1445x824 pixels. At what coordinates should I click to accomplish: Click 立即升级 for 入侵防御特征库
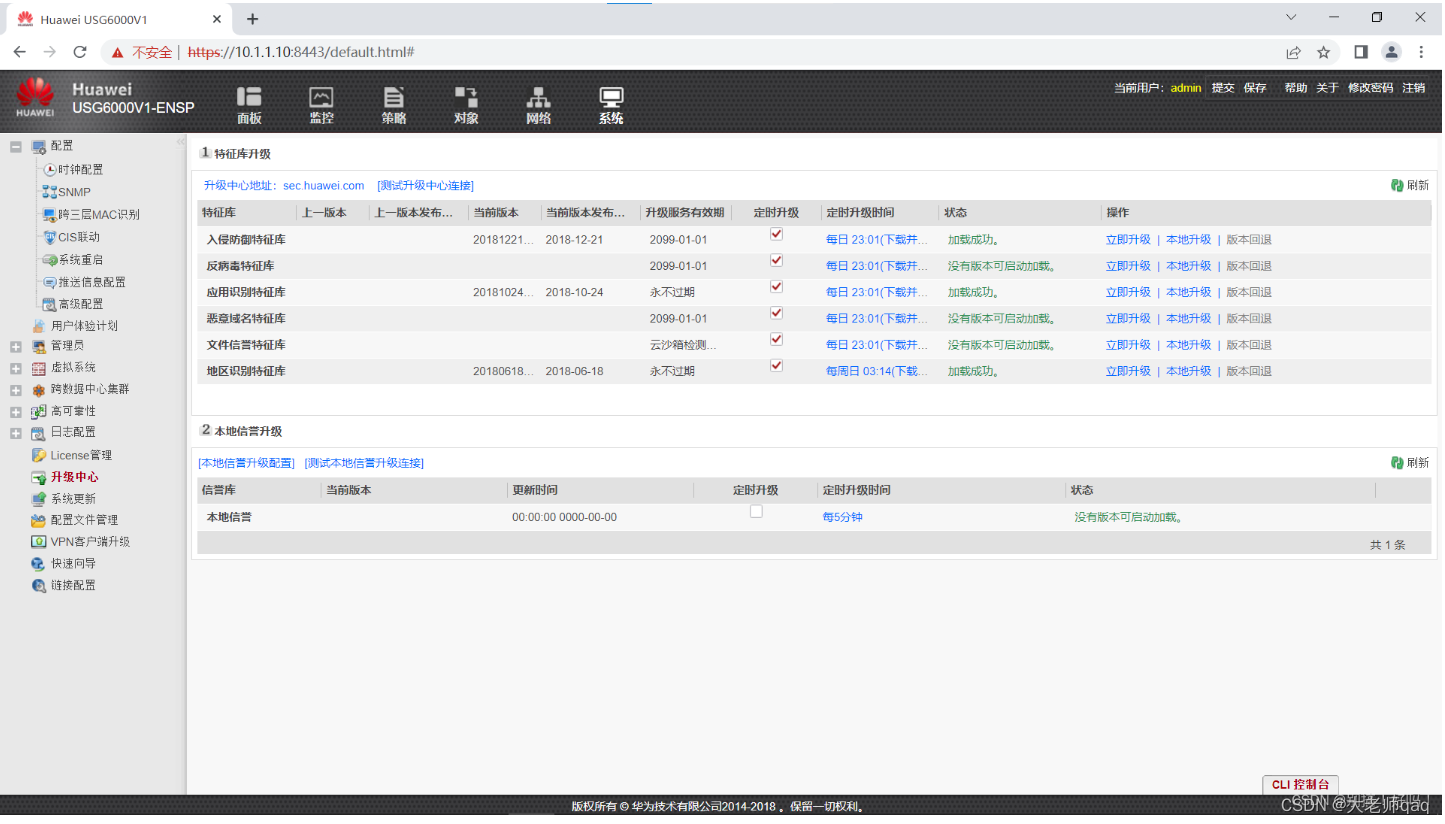1128,240
